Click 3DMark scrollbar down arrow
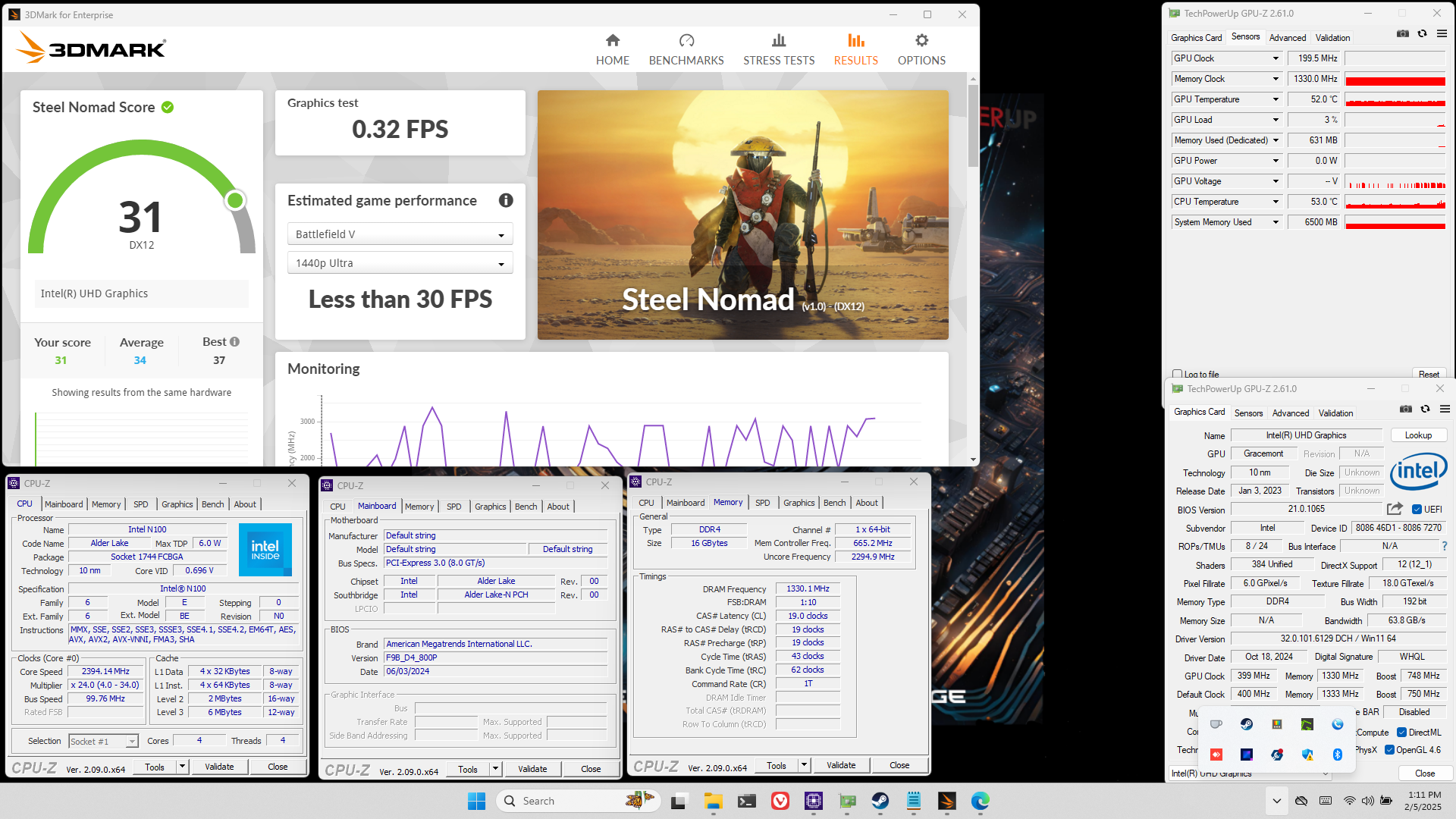Viewport: 1456px width, 819px height. [x=973, y=460]
